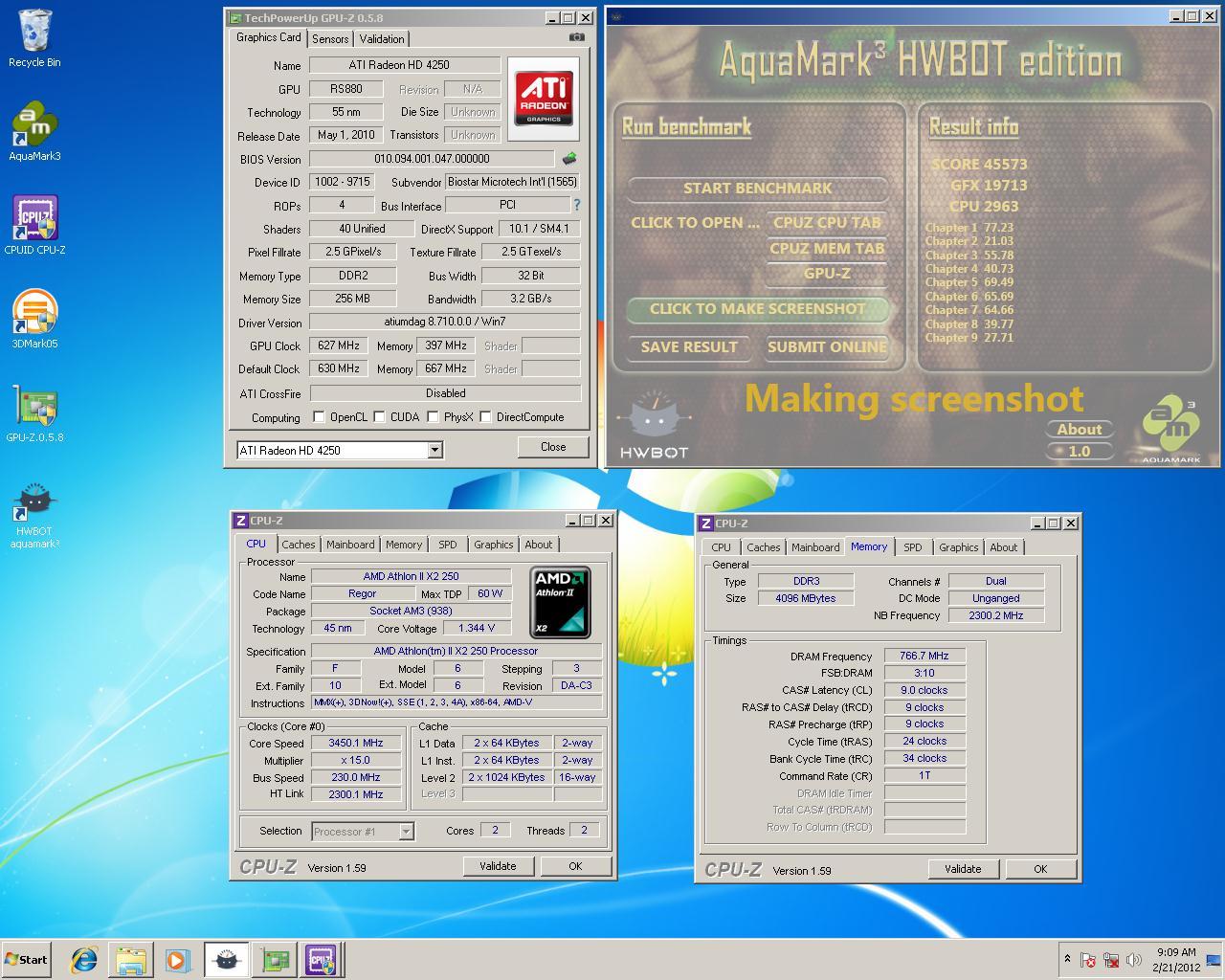Viewport: 1225px width, 980px height.
Task: Click the About button in AquaMark
Action: coord(1080,430)
